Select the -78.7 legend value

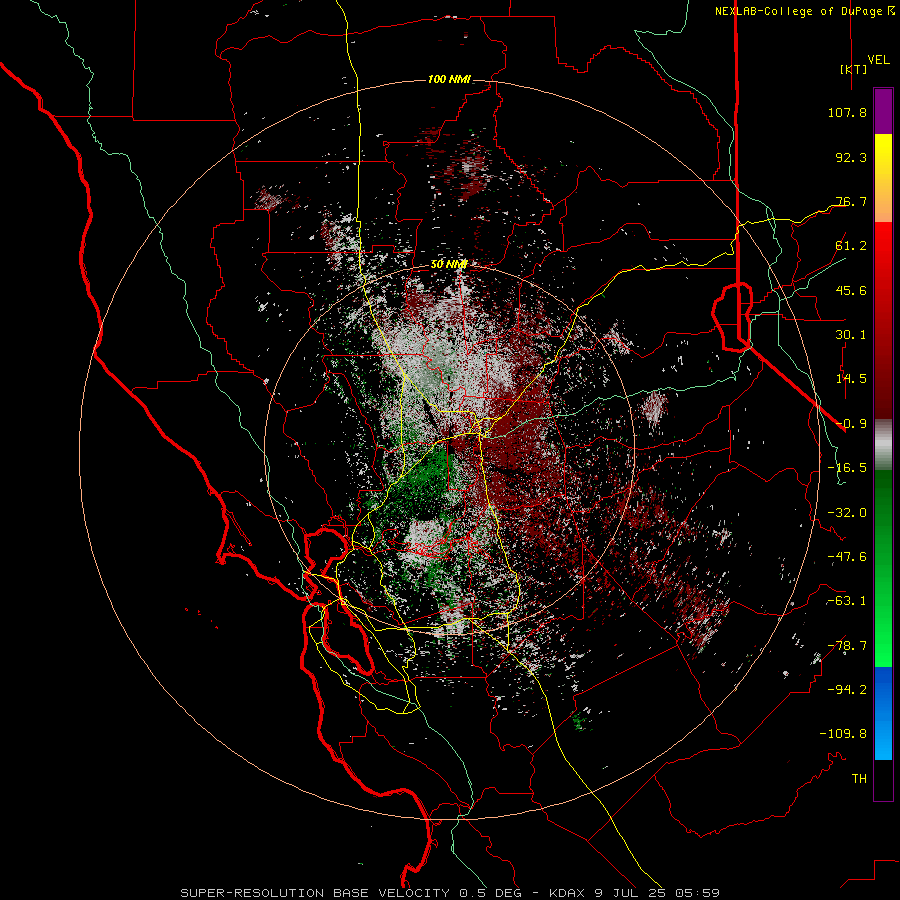tap(847, 646)
